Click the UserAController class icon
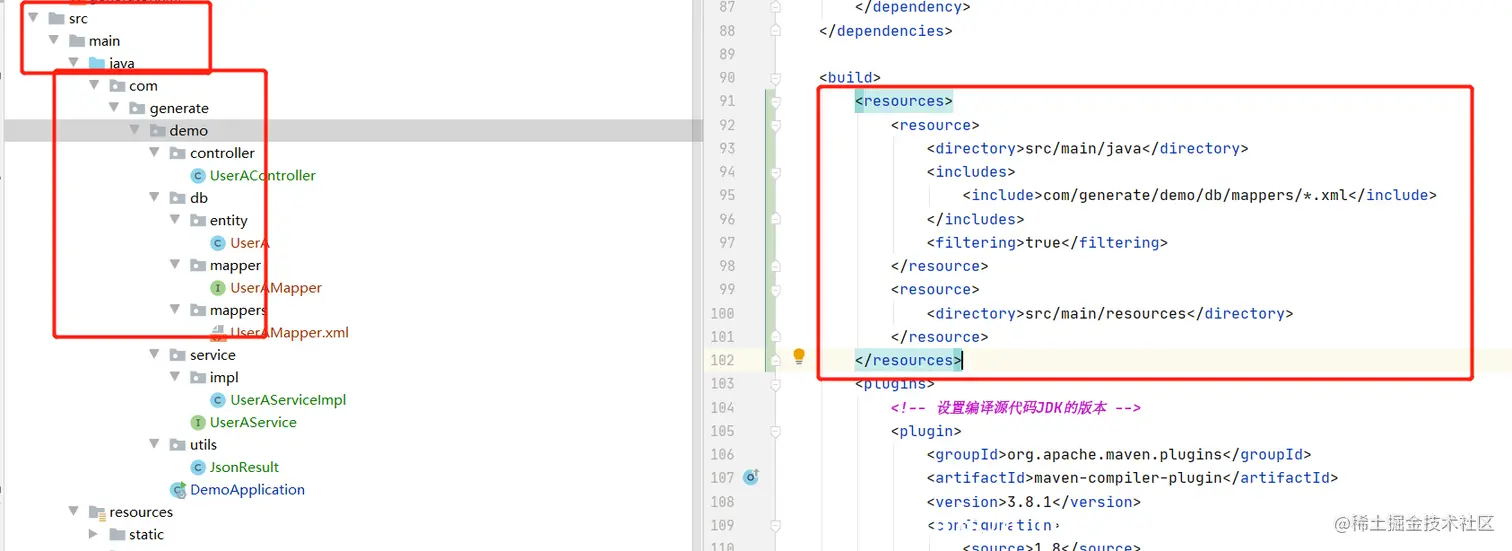This screenshot has height=551, width=1512. click(x=198, y=175)
